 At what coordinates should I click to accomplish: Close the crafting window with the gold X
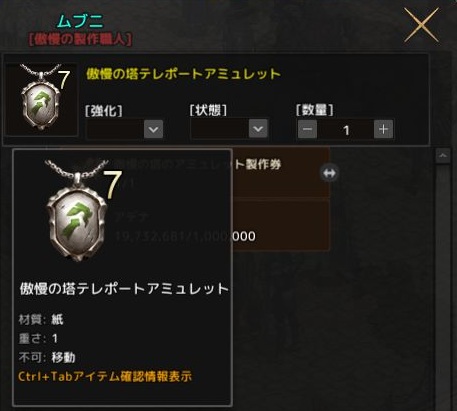tap(421, 25)
